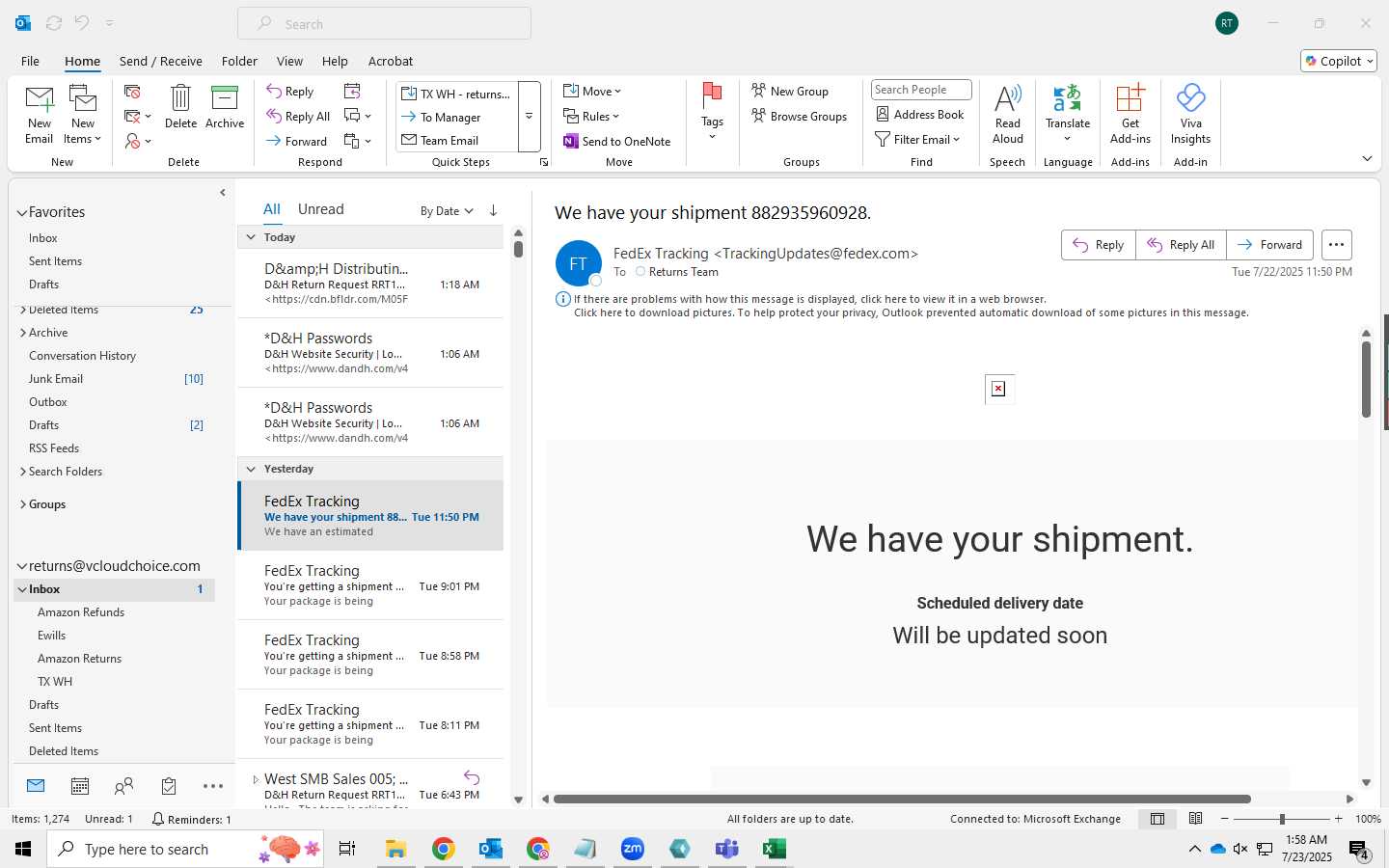Image resolution: width=1389 pixels, height=868 pixels.
Task: Open Tasks view icon
Action: tap(169, 786)
